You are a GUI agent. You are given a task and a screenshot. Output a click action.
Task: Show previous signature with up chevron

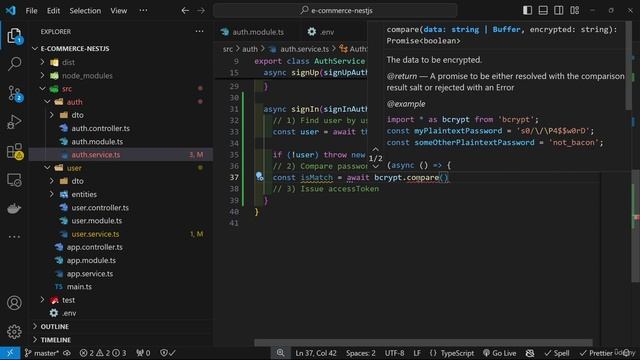point(376,149)
